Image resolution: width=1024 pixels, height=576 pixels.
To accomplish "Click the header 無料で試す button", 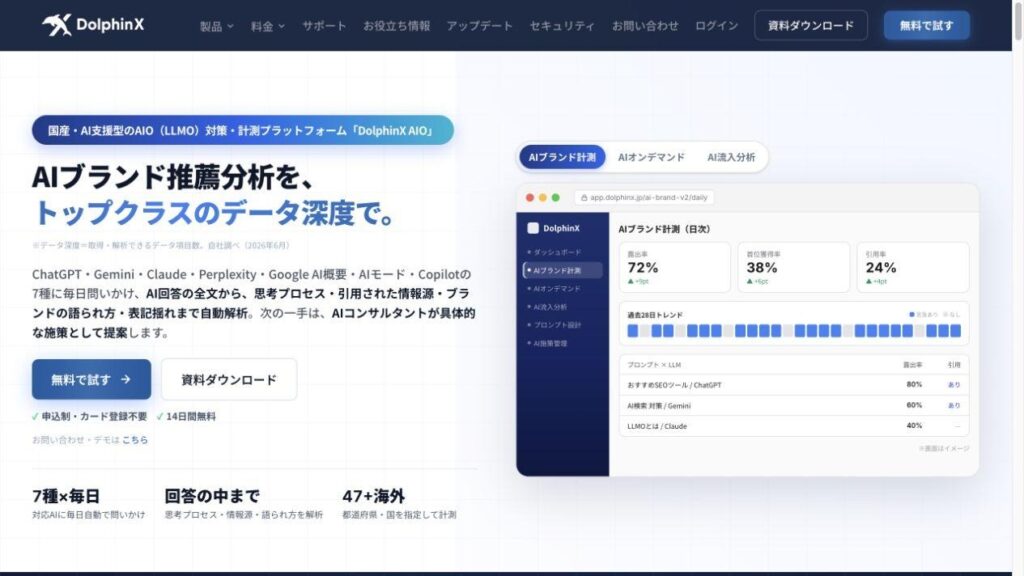I will point(926,25).
